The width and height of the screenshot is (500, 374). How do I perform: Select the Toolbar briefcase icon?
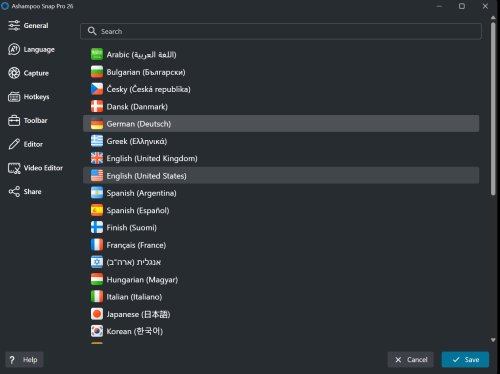pyautogui.click(x=14, y=120)
